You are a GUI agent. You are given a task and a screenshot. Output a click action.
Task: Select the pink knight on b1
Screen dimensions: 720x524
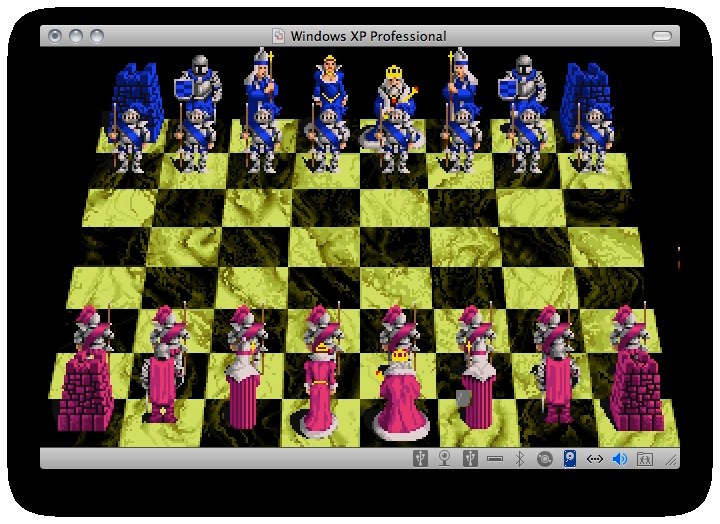[161, 385]
